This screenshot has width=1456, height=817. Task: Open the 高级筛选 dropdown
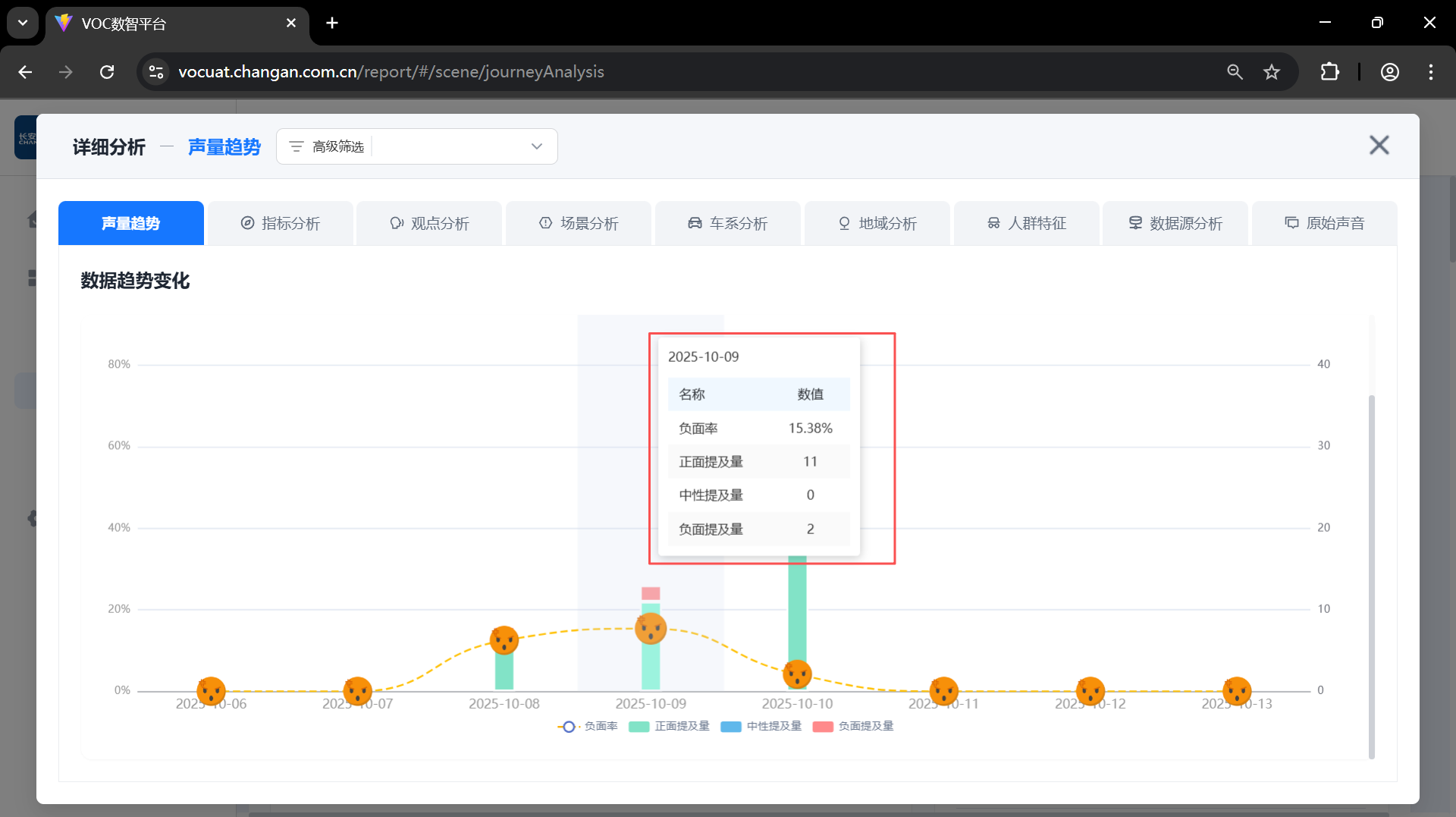[416, 146]
